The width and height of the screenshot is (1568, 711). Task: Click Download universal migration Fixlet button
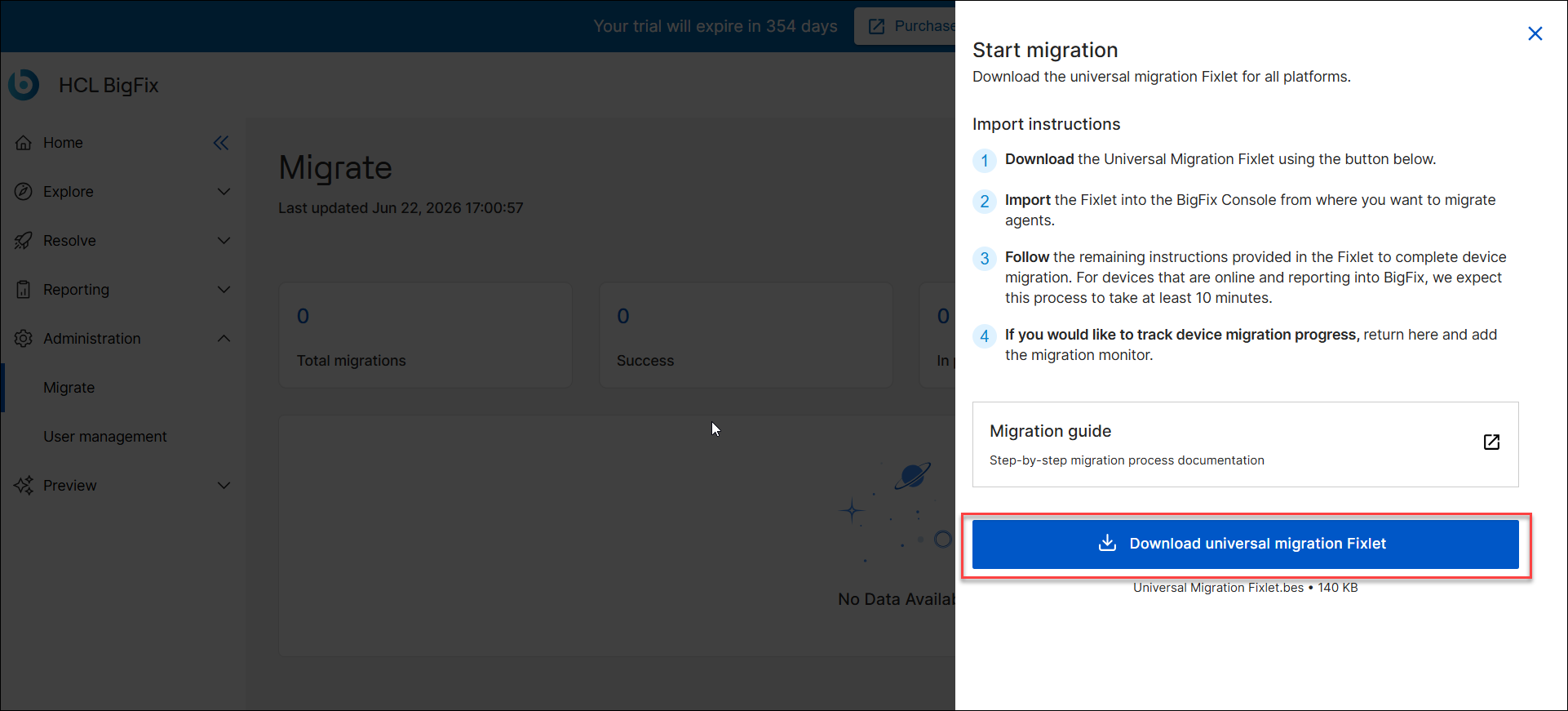[x=1245, y=544]
